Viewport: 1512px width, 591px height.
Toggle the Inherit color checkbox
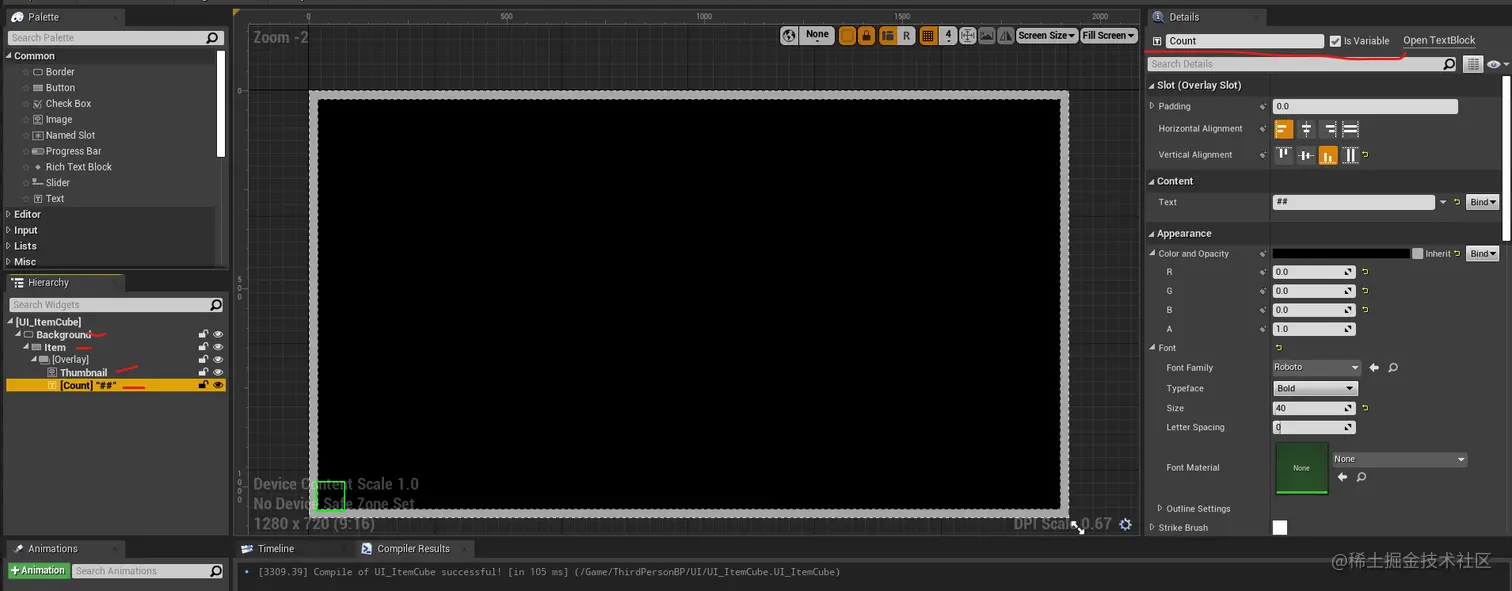pos(1417,254)
